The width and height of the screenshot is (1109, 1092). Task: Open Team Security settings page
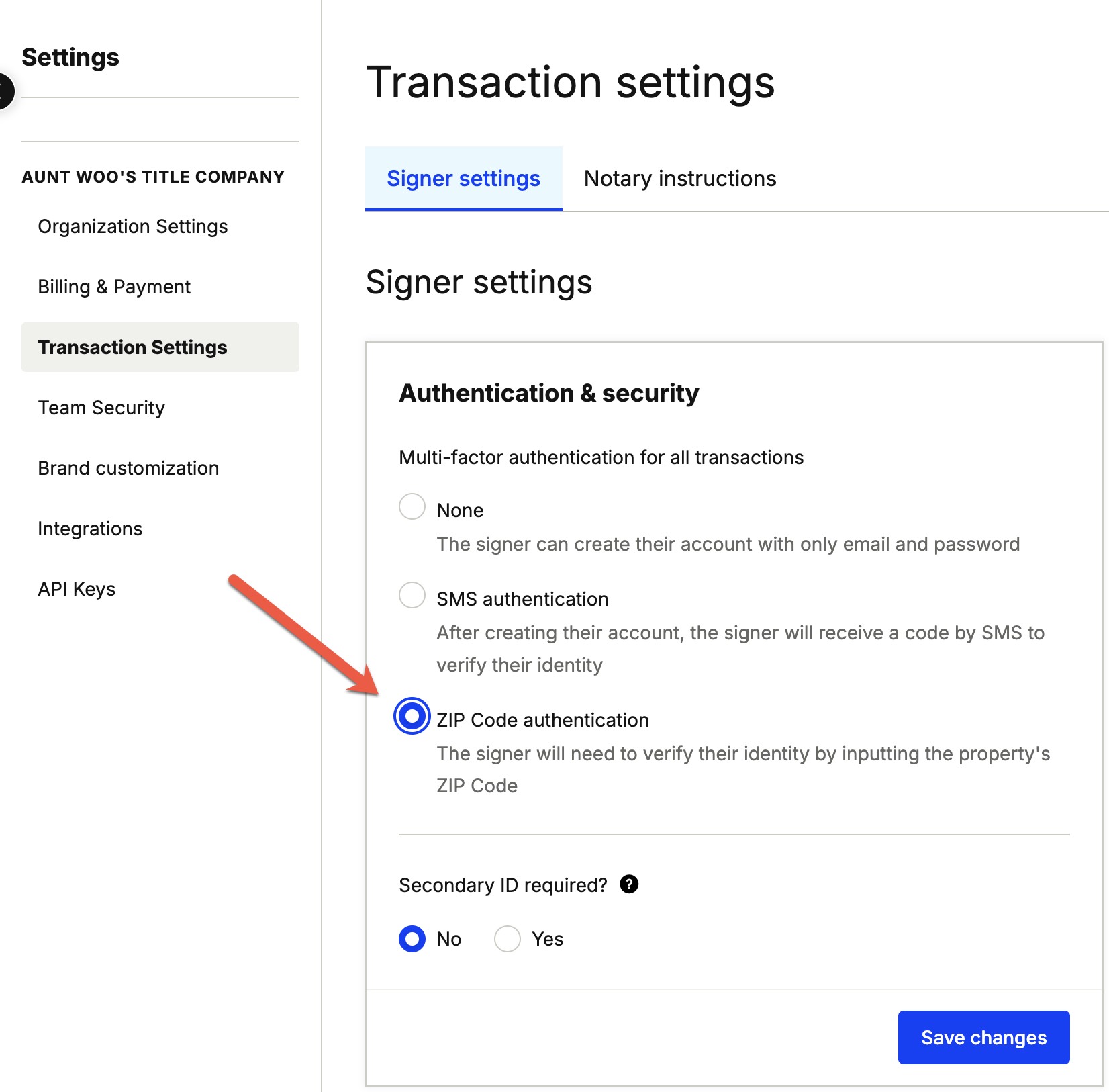[101, 408]
